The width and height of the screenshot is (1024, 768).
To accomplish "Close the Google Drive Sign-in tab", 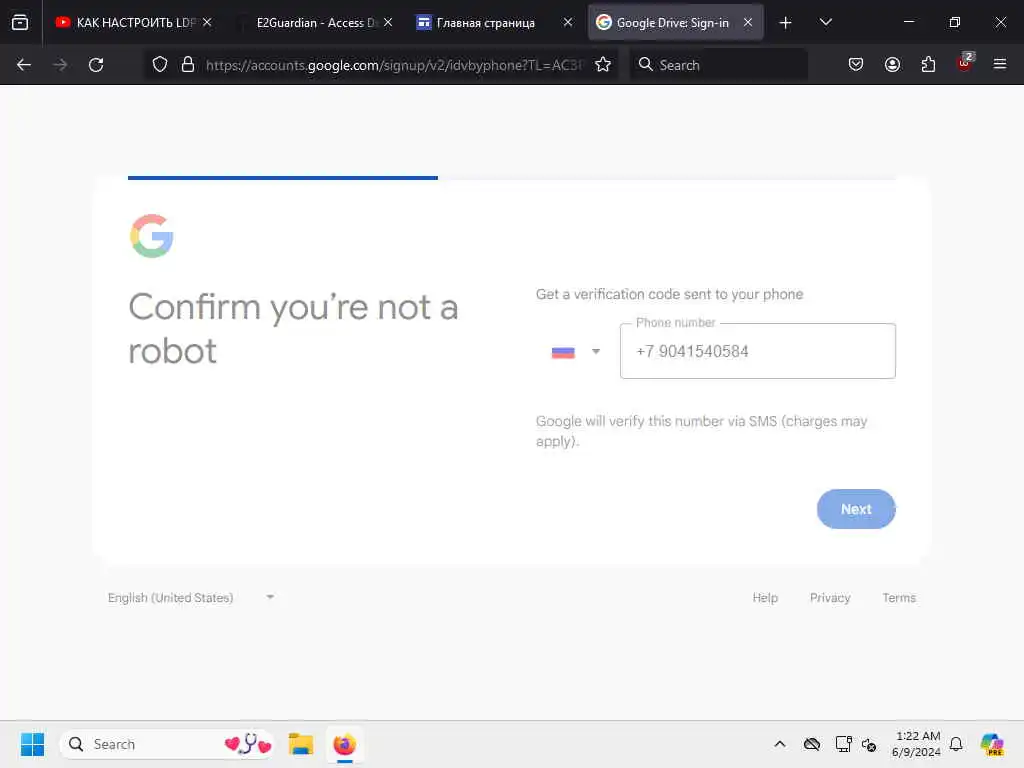I will [x=748, y=22].
